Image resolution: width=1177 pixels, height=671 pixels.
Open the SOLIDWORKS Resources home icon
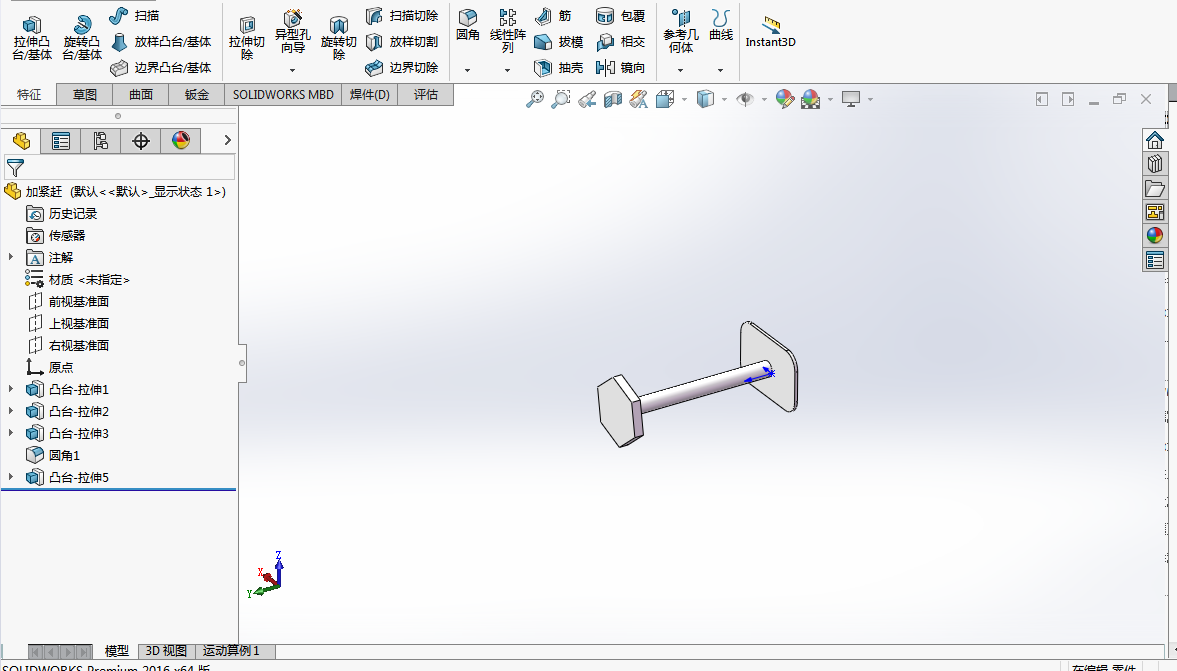(x=1154, y=140)
